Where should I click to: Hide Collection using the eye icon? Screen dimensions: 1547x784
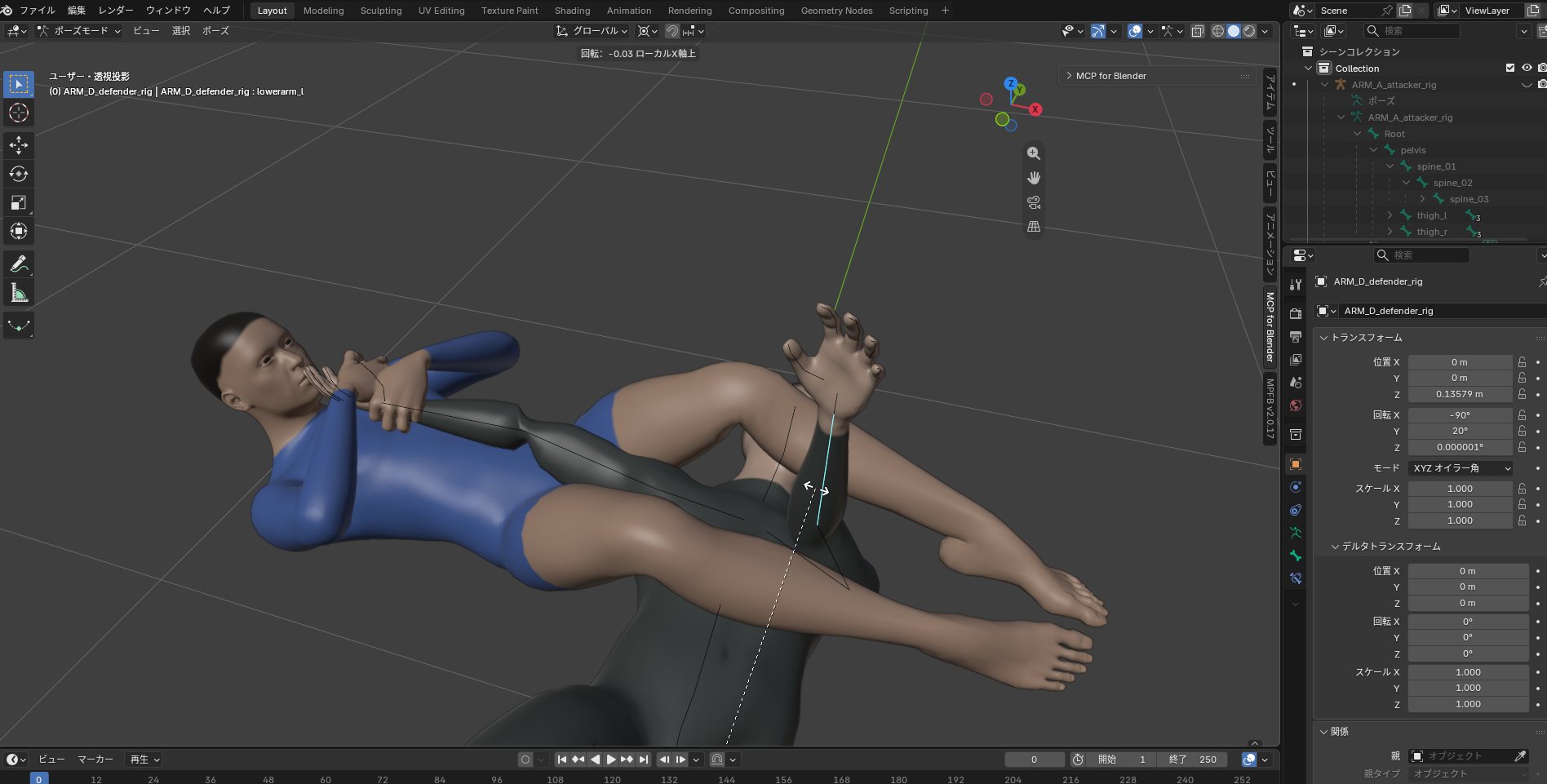pos(1527,69)
